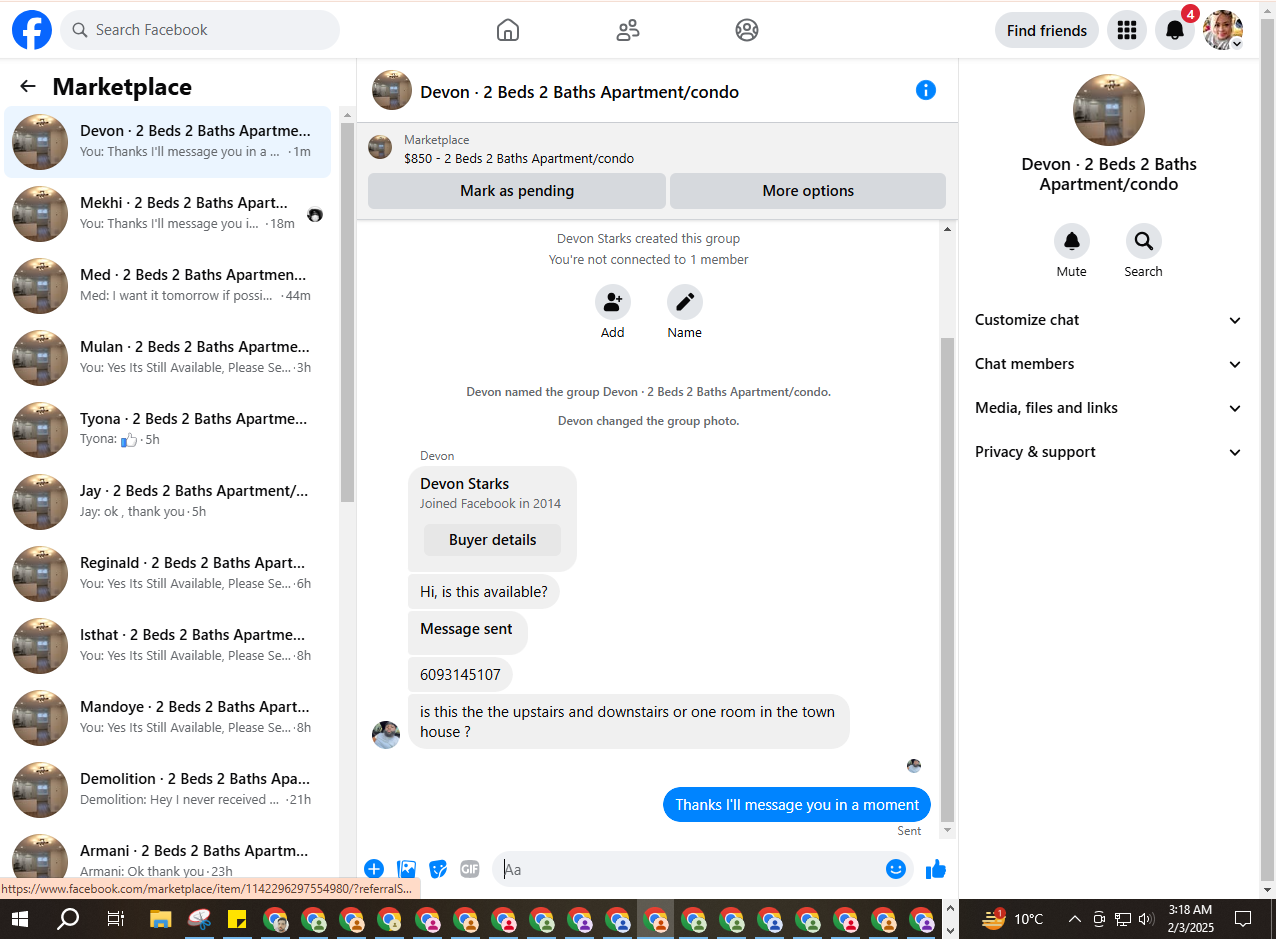The height and width of the screenshot is (939, 1276).
Task: Add people to the group
Action: coord(613,302)
